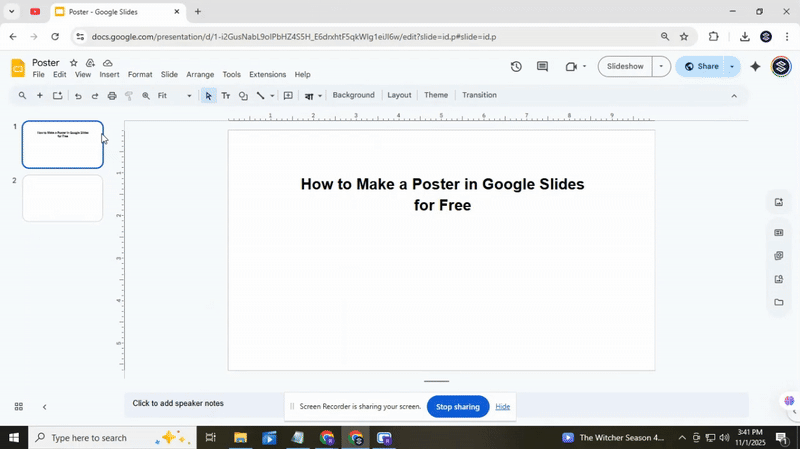Viewport: 800px width, 449px height.
Task: Click the Undo arrow
Action: pyautogui.click(x=78, y=96)
